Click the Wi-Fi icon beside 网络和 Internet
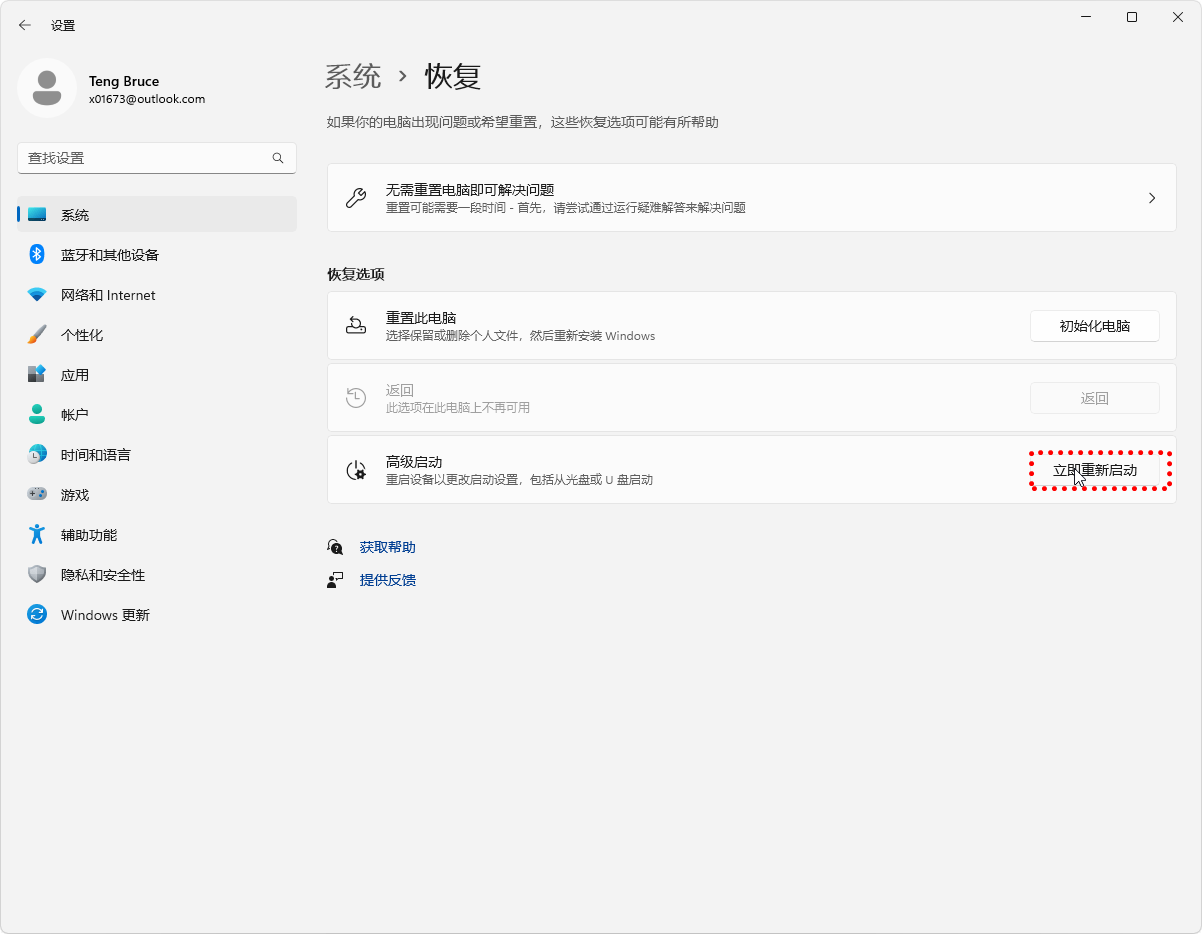Screen dimensions: 1202x934 pos(37,295)
